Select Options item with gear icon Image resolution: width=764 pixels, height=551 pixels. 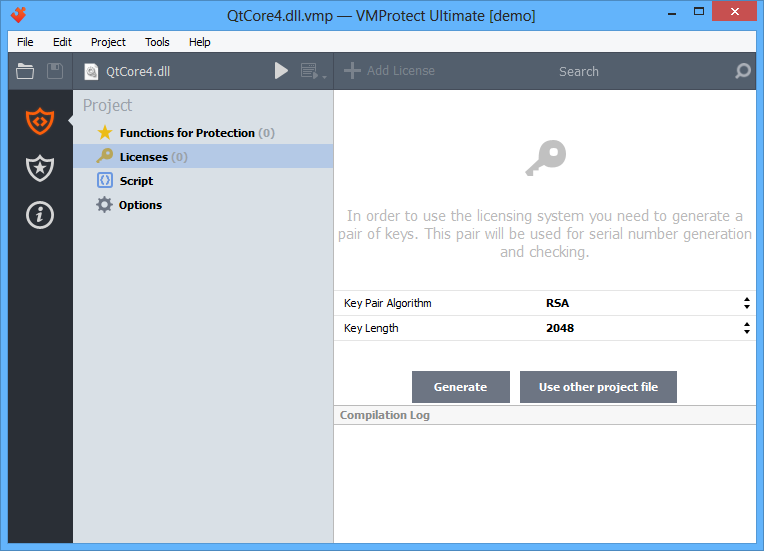click(x=140, y=205)
